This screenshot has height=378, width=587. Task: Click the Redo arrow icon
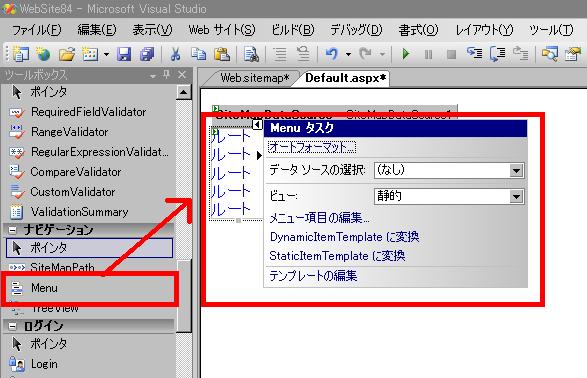pyautogui.click(x=365, y=55)
